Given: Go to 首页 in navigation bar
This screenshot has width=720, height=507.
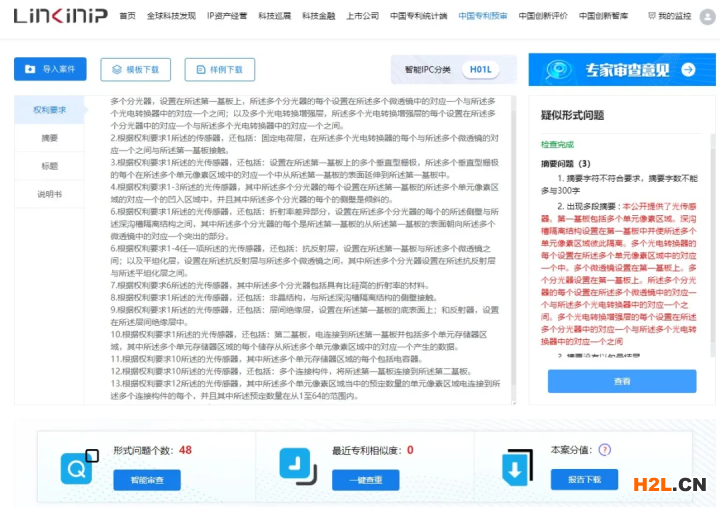Looking at the screenshot, I should pyautogui.click(x=127, y=17).
